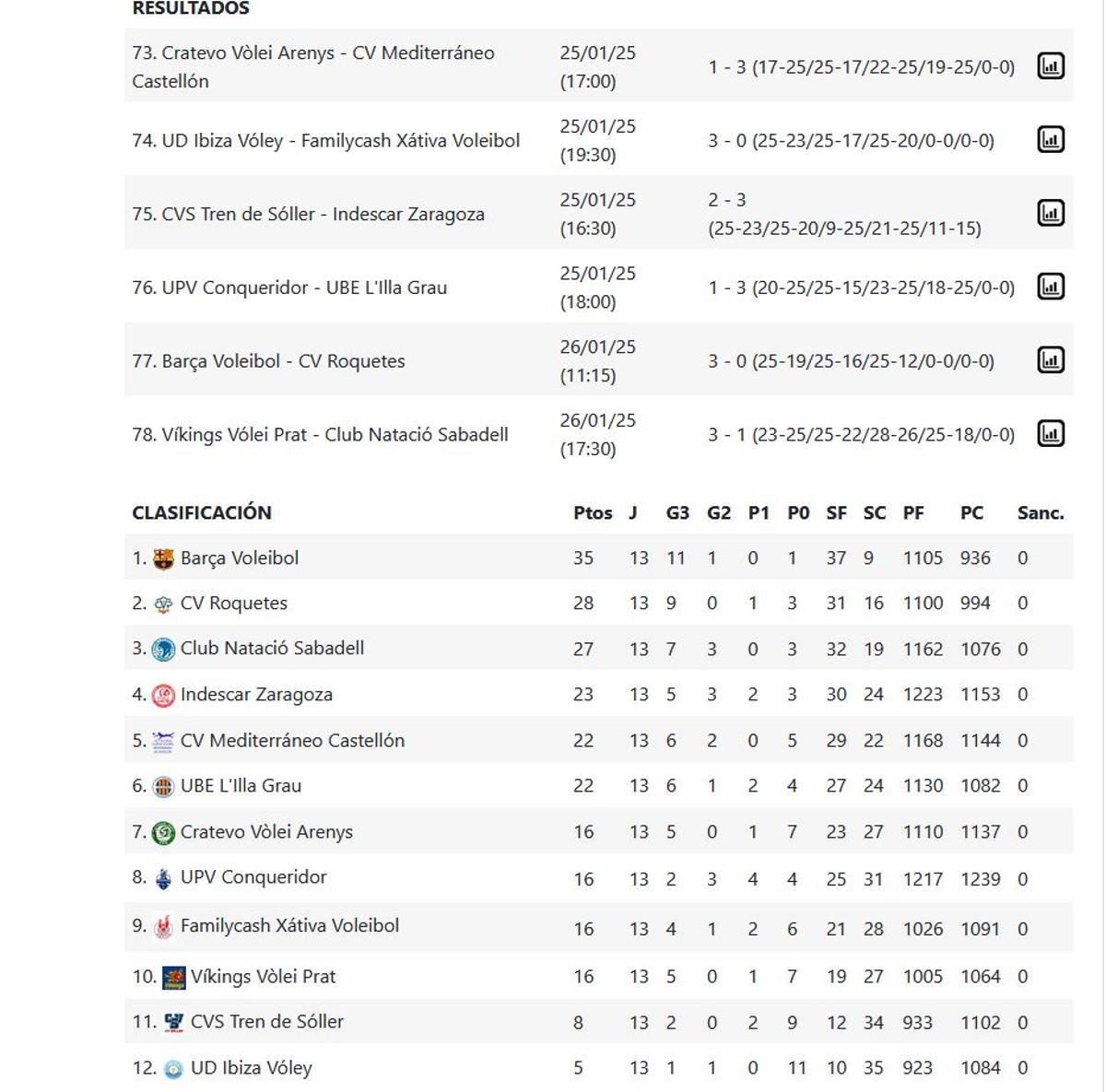Select match 77 Barça Voleibol - CV Roquetes
This screenshot has width=1106, height=1092.
click(x=269, y=360)
